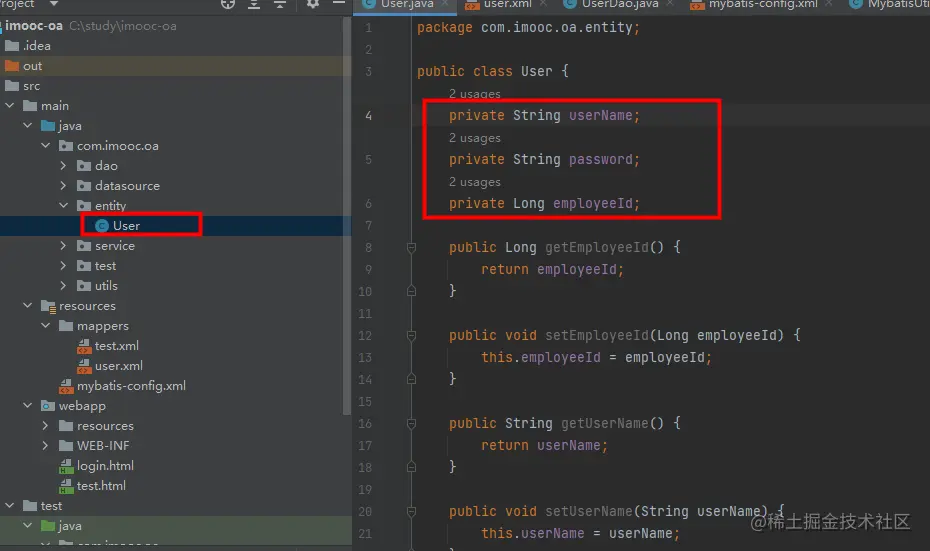
Task: Close the user.xml tab
Action: [543, 4]
